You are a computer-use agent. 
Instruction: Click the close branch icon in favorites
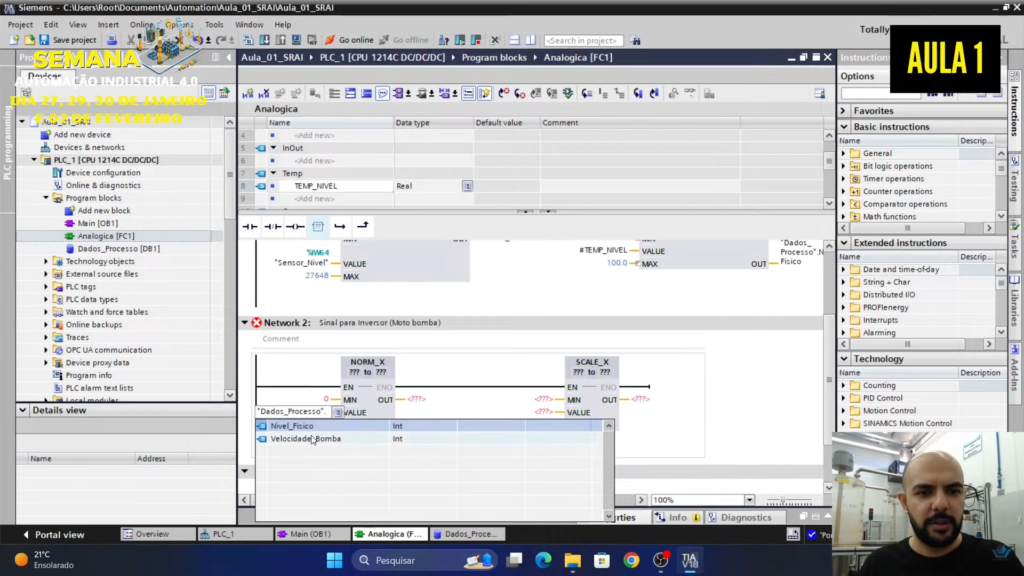362,226
